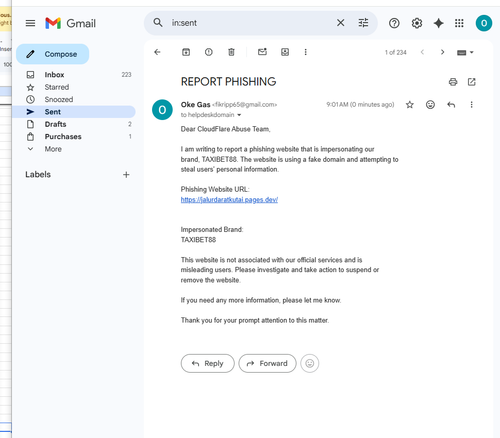This screenshot has height=438, width=500.
Task: Open the Inbox folder
Action: (74, 75)
